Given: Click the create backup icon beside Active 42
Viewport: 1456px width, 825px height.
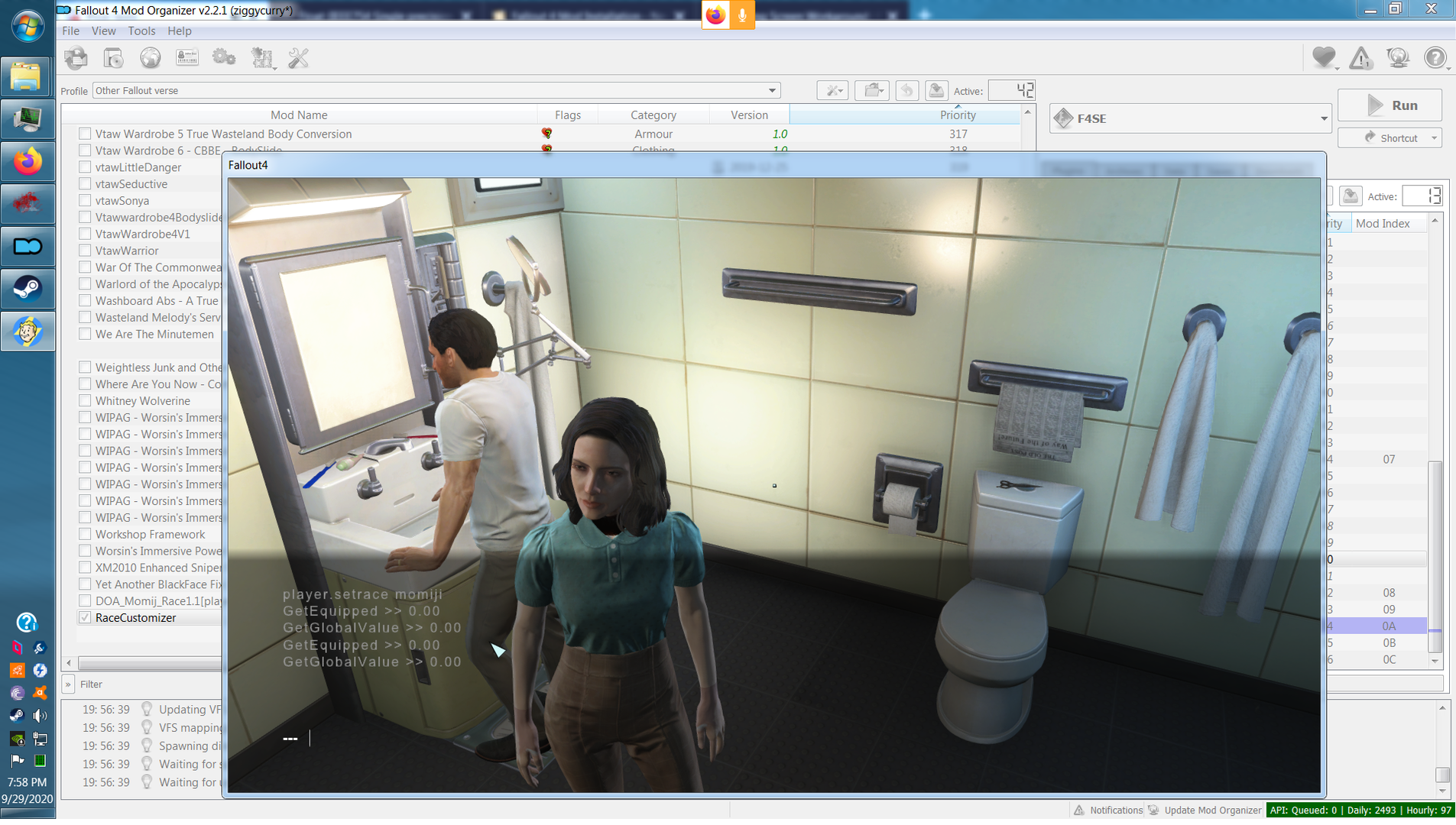Looking at the screenshot, I should 936,91.
